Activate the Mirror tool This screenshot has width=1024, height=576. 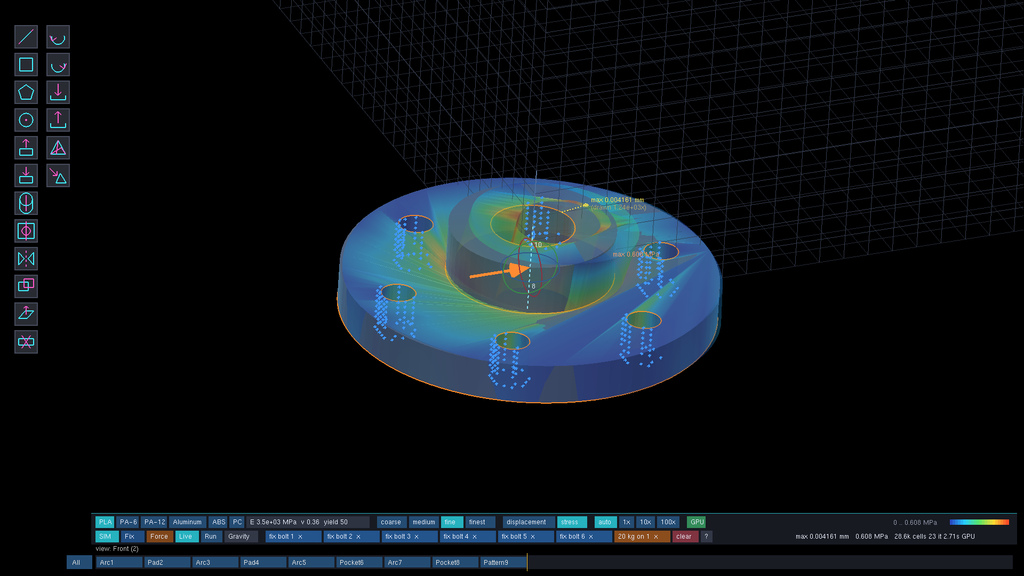26,259
